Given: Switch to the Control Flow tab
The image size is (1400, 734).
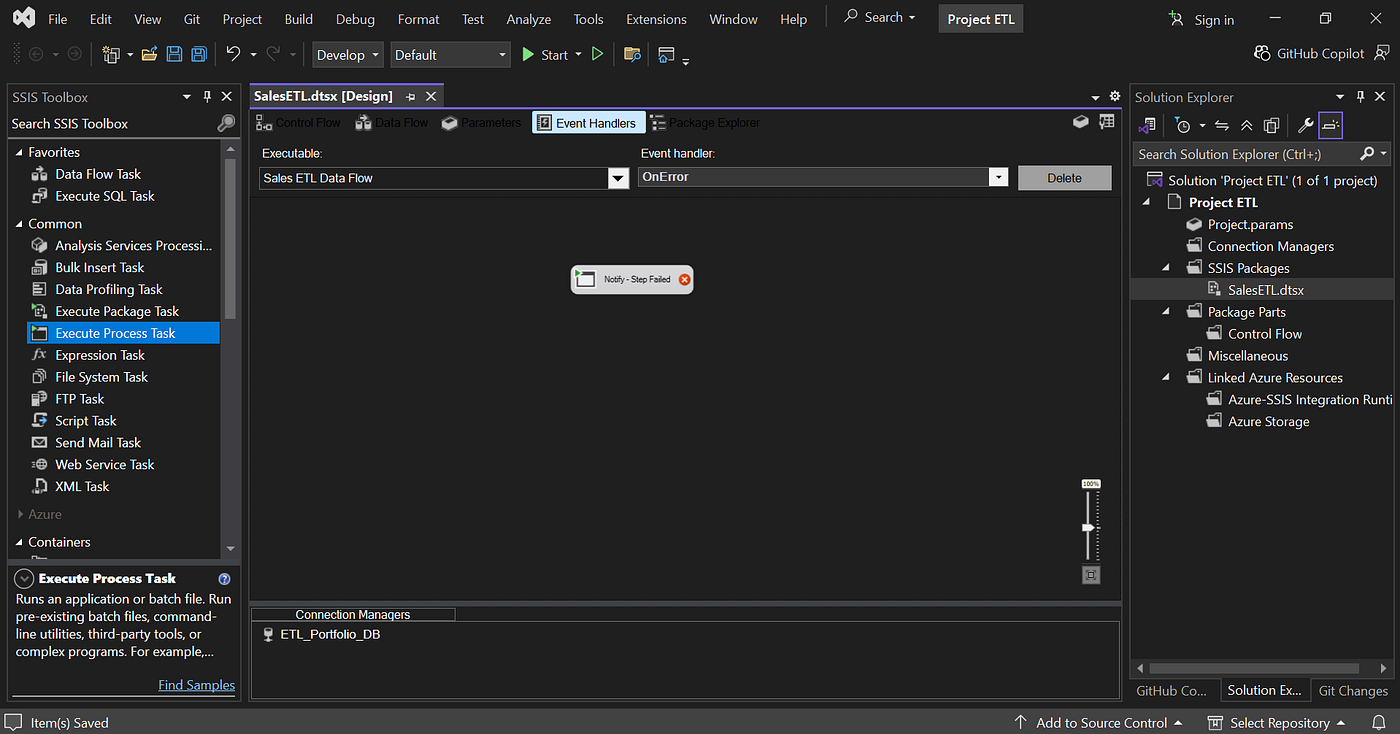Looking at the screenshot, I should pos(298,123).
